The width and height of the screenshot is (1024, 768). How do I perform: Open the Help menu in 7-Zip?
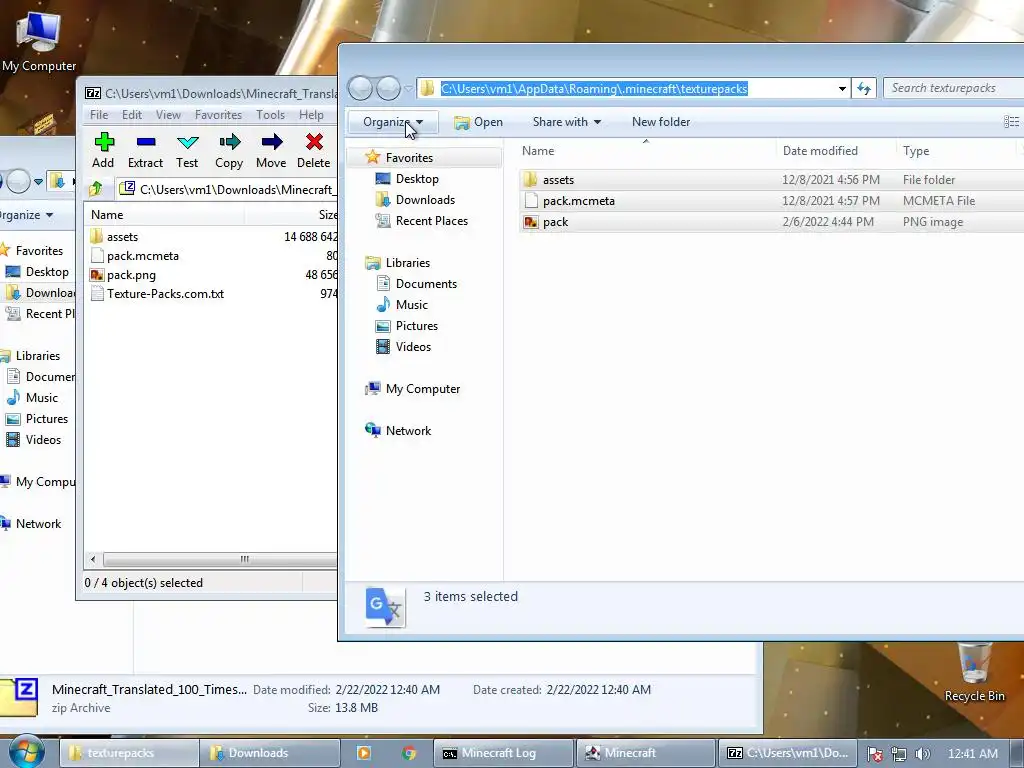[312, 115]
